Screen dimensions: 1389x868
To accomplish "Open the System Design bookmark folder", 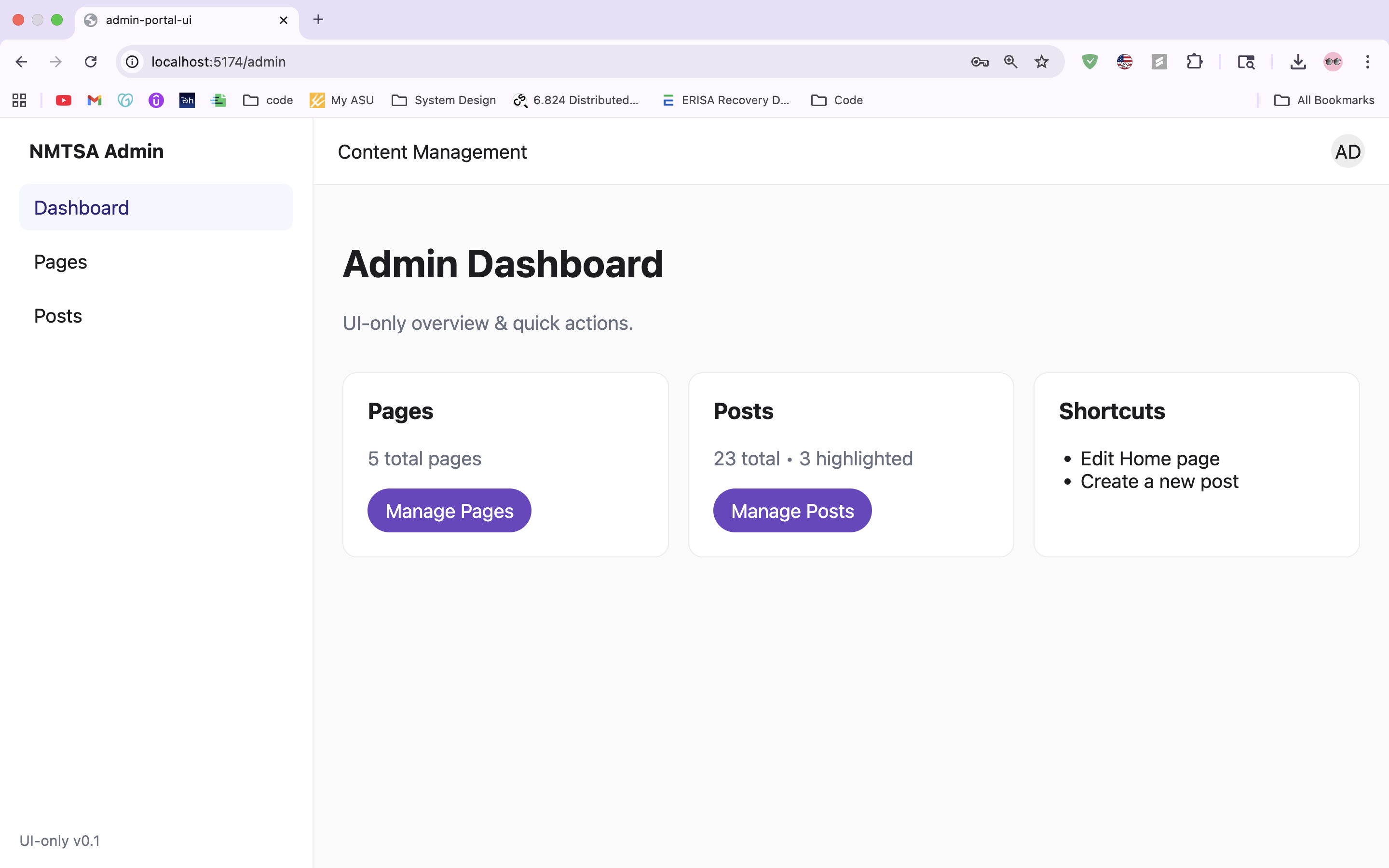I will (443, 100).
